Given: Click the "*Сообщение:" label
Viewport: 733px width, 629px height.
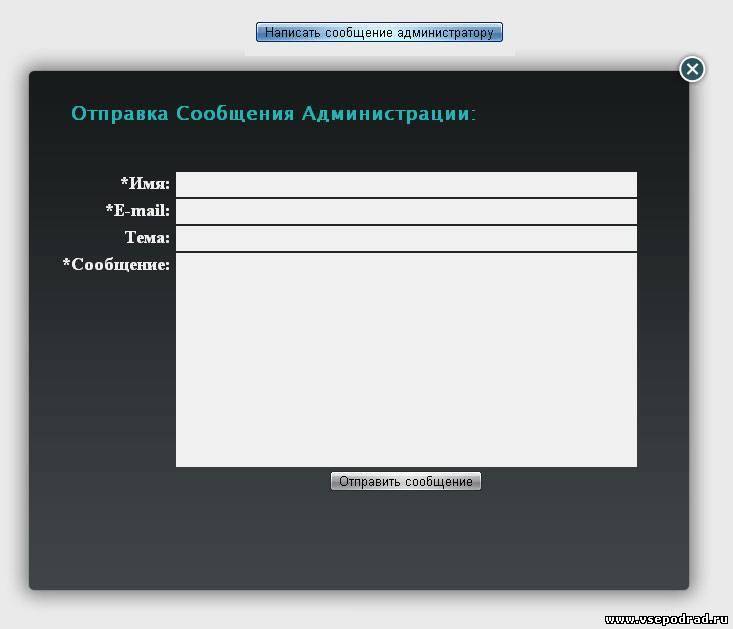Looking at the screenshot, I should coord(116,264).
